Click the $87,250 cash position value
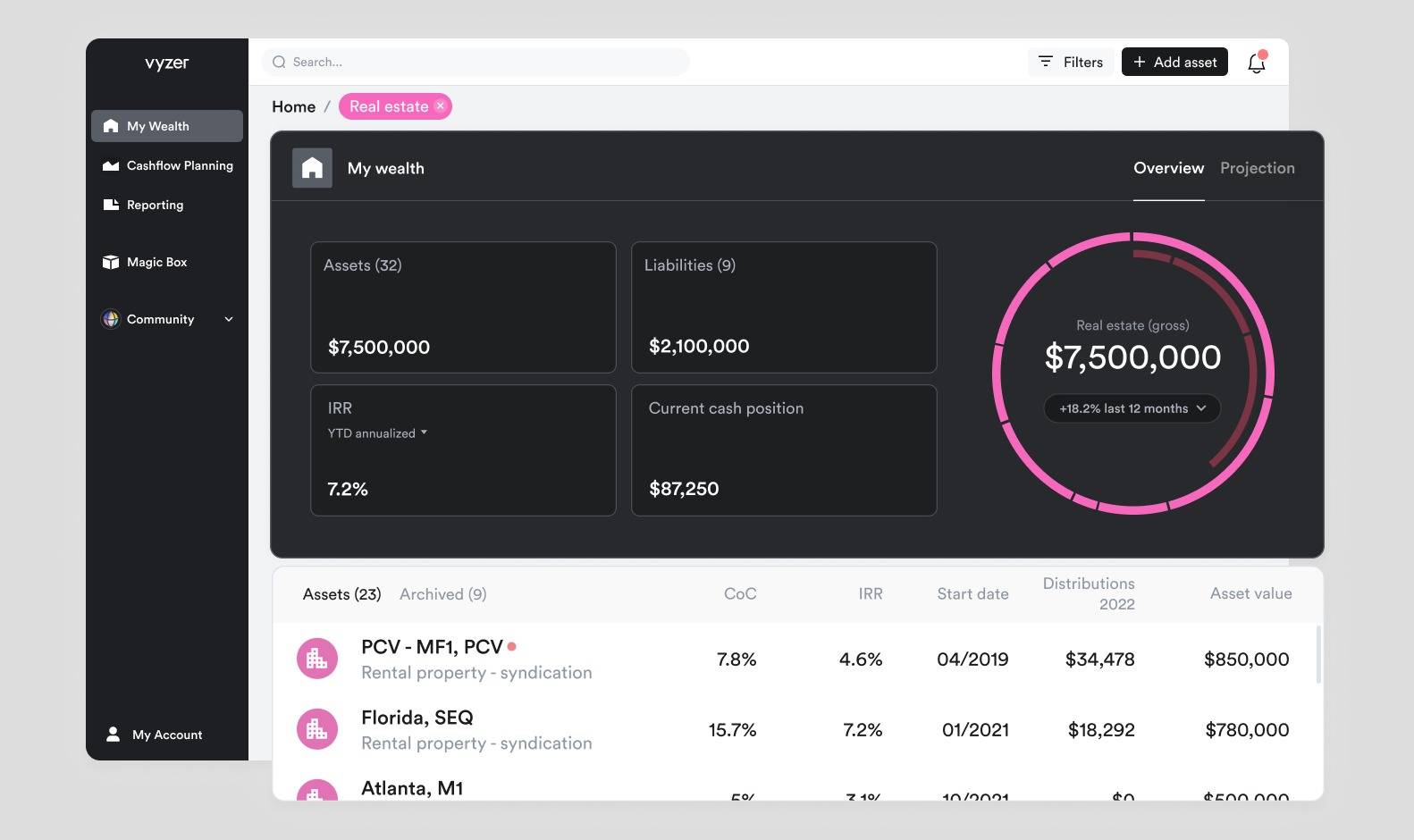This screenshot has height=840, width=1414. (684, 489)
